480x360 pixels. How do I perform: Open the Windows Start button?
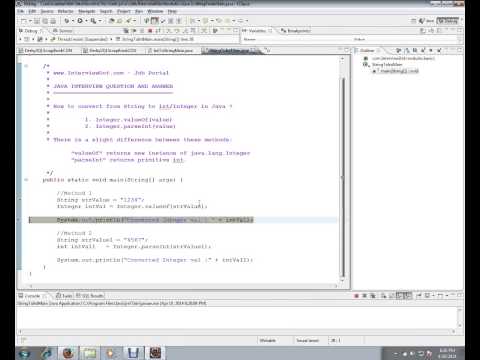pyautogui.click(x=25, y=353)
